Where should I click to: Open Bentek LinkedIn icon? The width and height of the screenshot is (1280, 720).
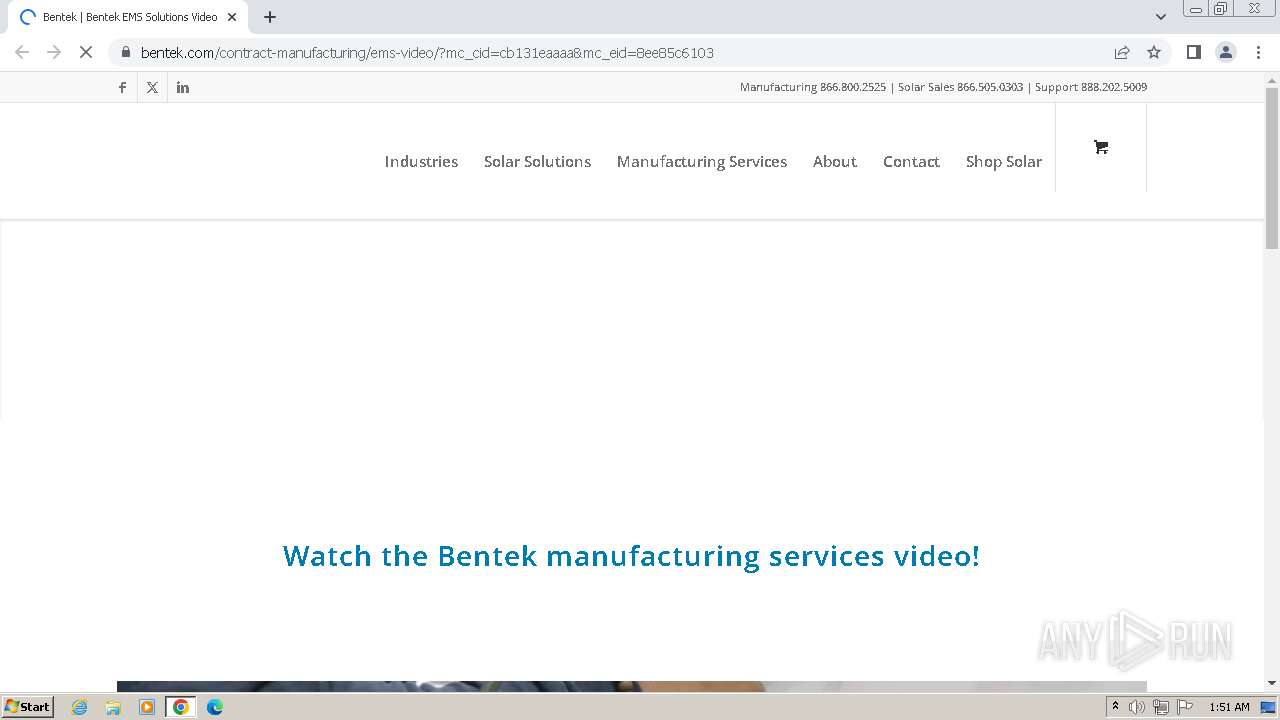click(x=182, y=87)
